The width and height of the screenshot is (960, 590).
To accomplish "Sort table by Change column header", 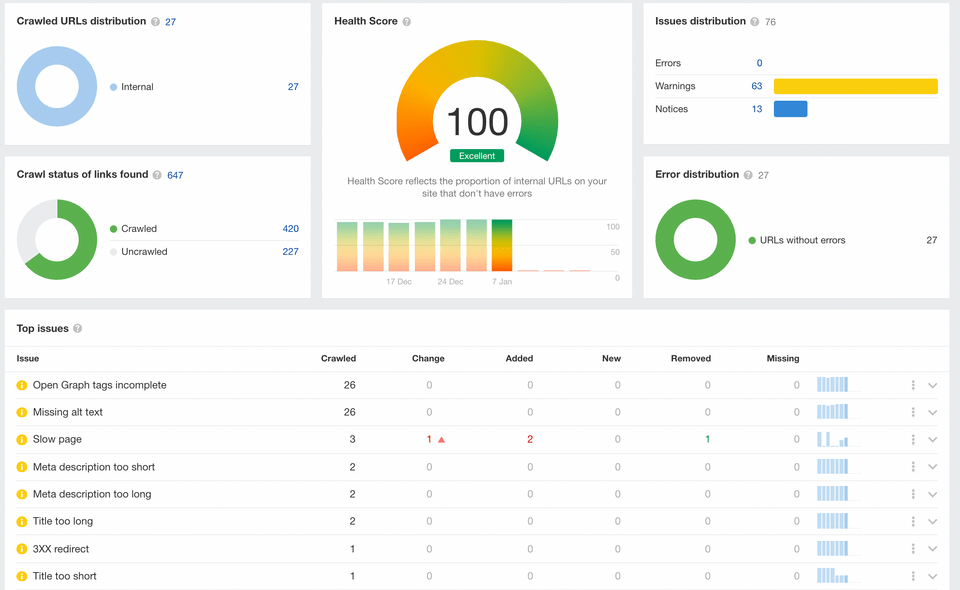I will pyautogui.click(x=428, y=358).
